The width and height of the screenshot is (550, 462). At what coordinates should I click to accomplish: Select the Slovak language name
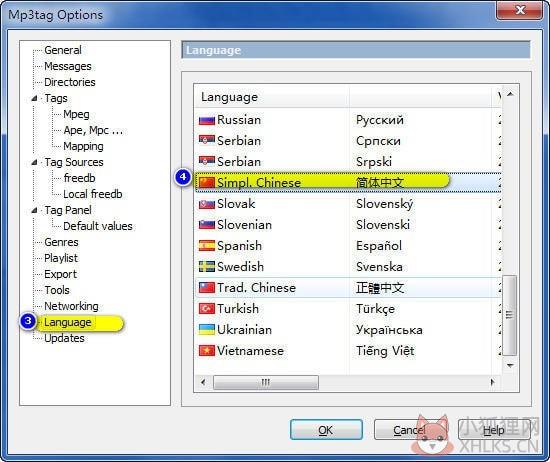236,204
